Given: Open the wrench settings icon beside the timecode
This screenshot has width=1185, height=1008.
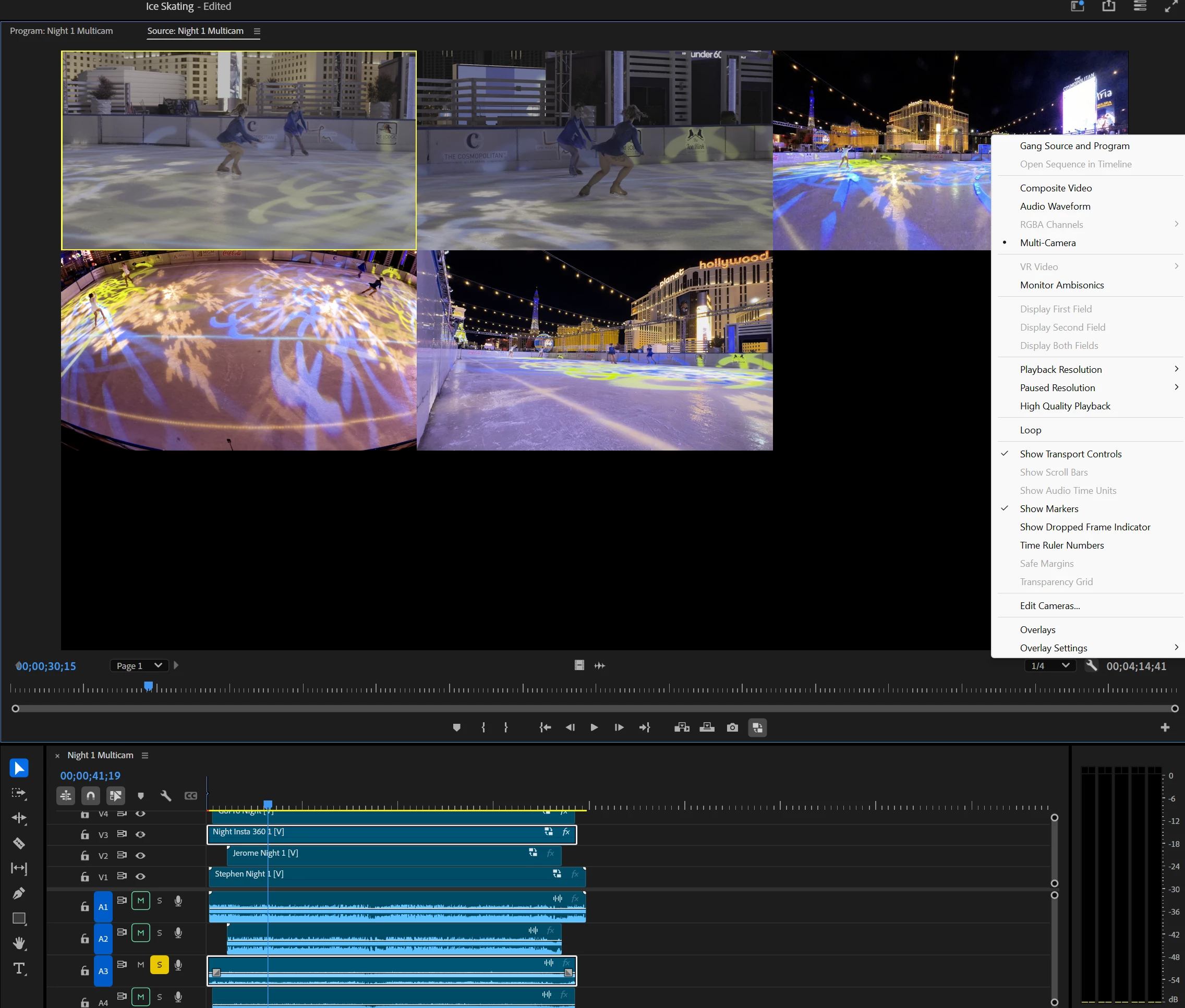Looking at the screenshot, I should (x=1091, y=666).
